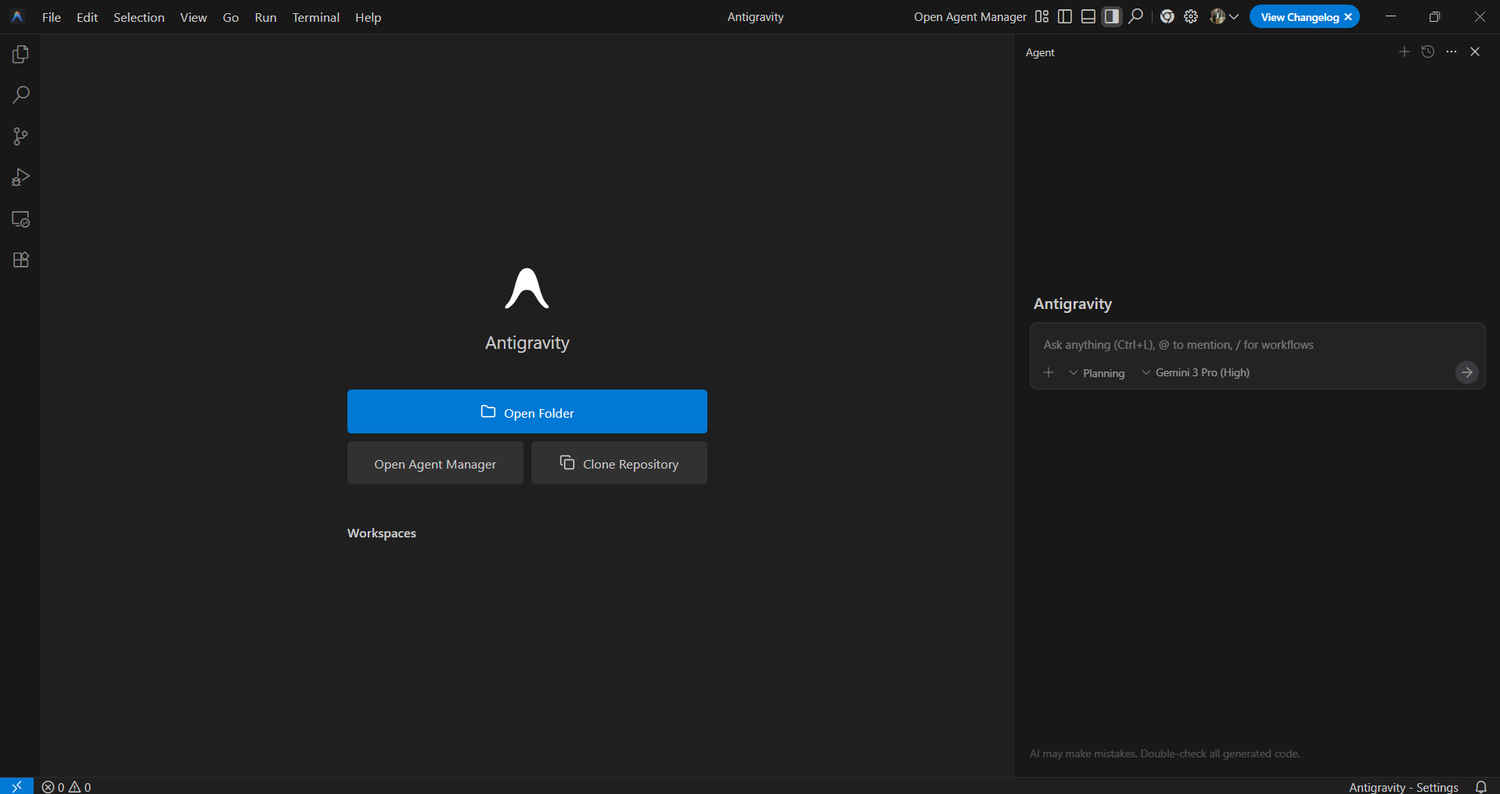Open settings via the gear icon
The image size is (1500, 794).
pos(1190,17)
